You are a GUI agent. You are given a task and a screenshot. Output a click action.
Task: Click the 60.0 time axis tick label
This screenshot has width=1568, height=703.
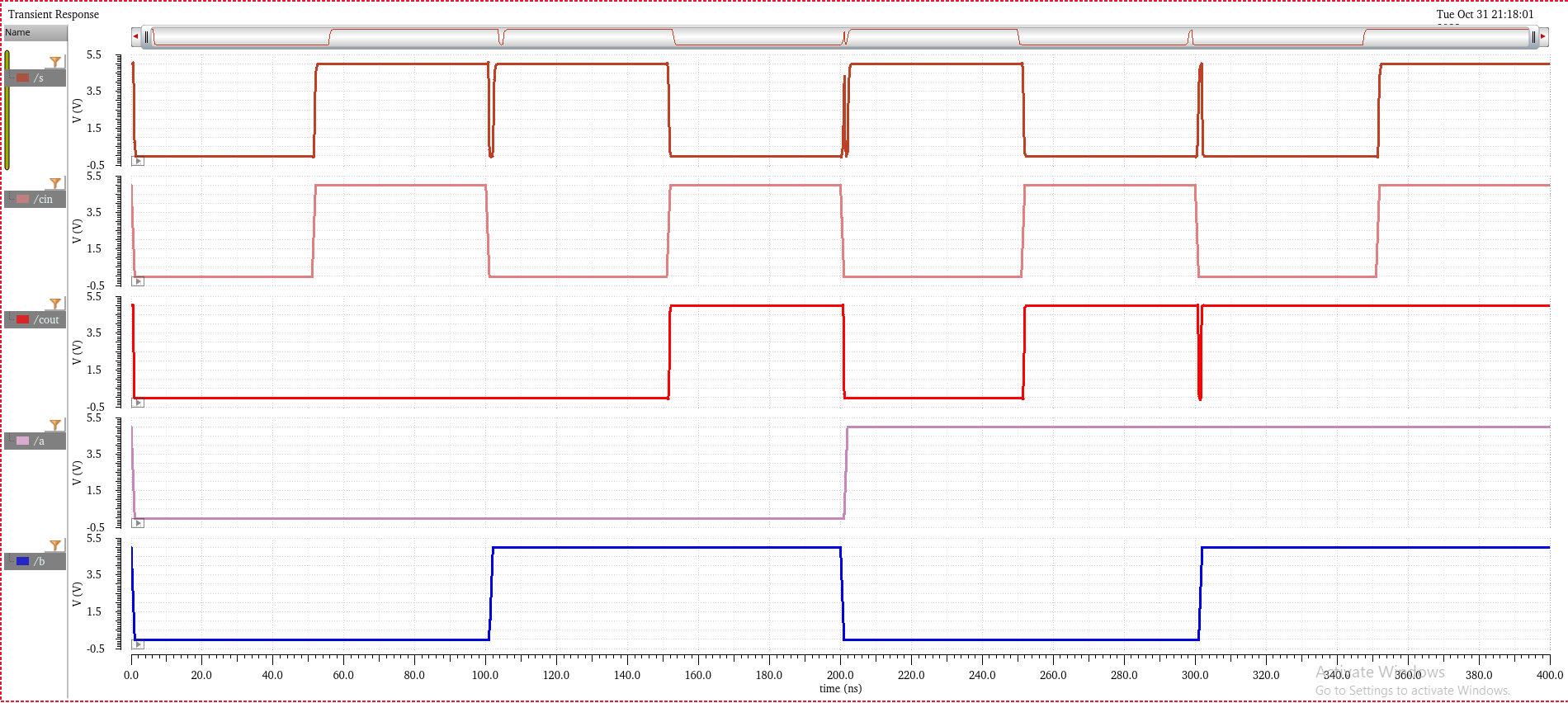(x=343, y=675)
